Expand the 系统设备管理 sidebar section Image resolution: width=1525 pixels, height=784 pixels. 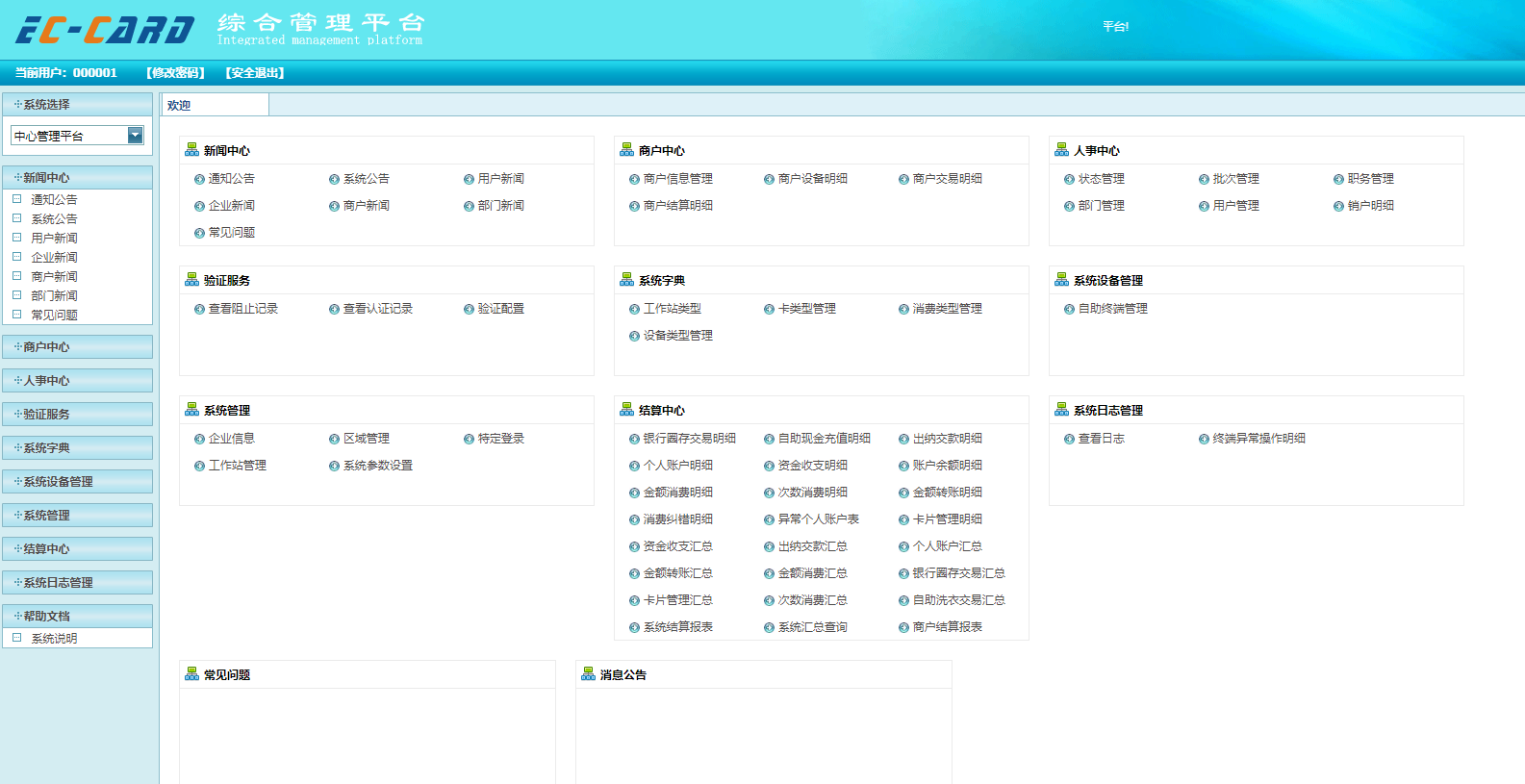click(x=77, y=481)
